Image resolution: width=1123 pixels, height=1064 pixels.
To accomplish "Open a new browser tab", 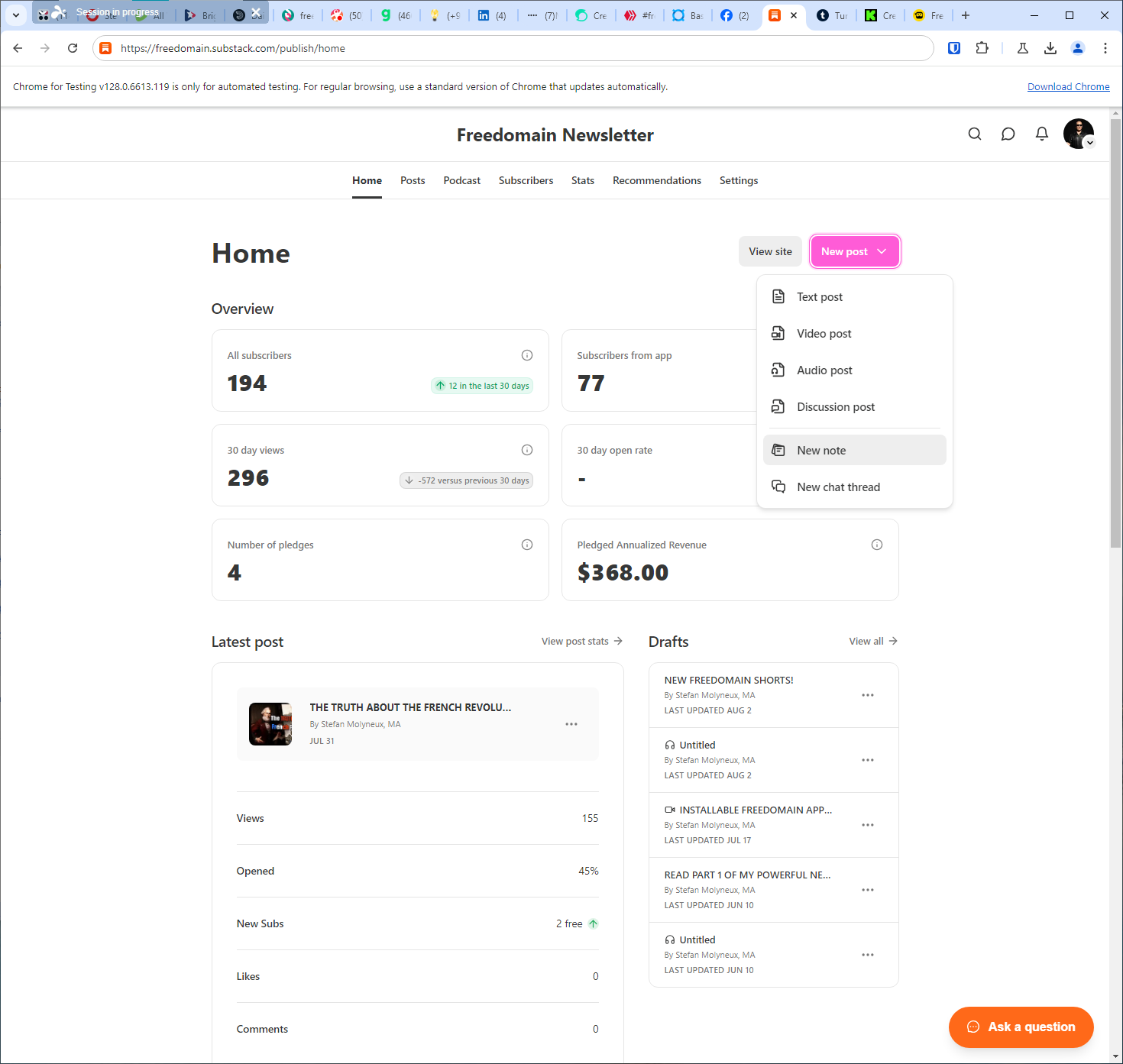I will point(966,15).
